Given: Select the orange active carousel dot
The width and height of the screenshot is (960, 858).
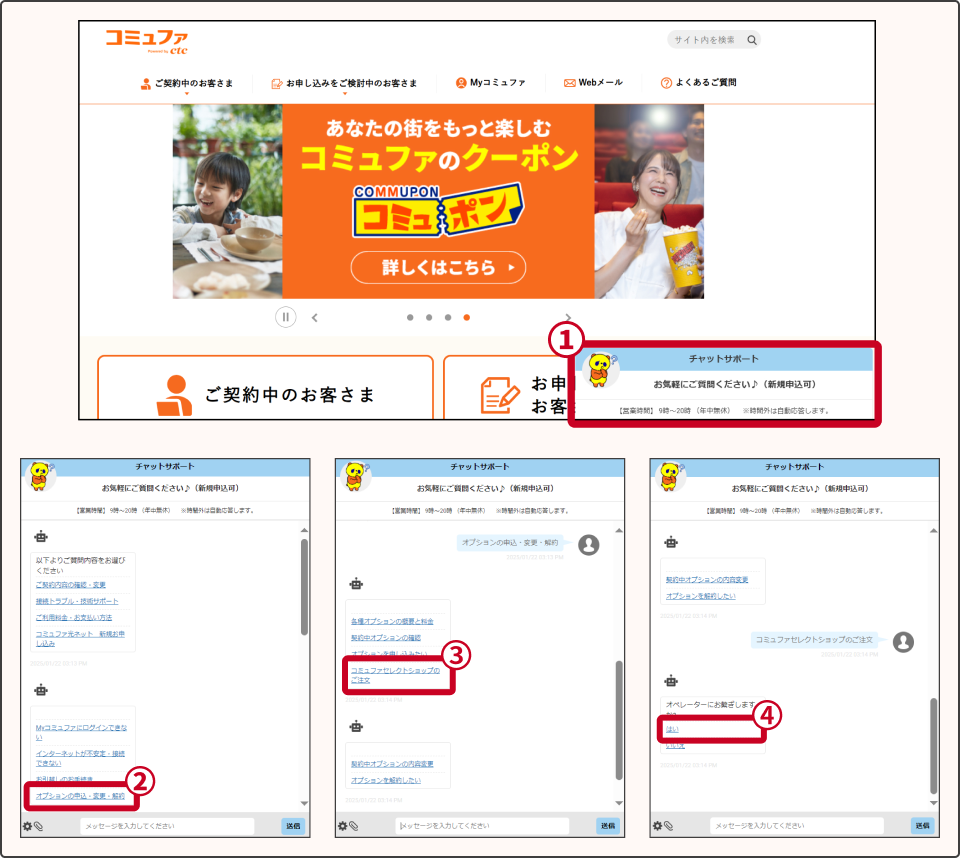Looking at the screenshot, I should (467, 317).
